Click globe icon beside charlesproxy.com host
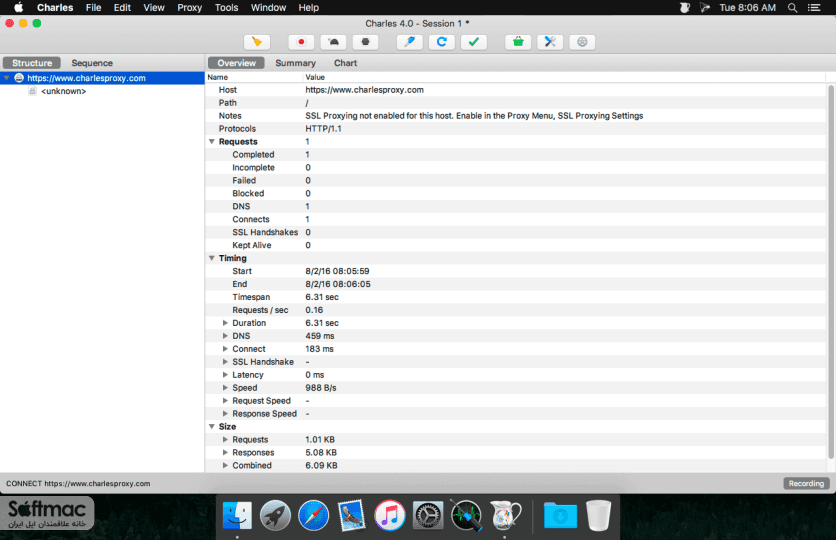Image resolution: width=836 pixels, height=540 pixels. click(19, 78)
